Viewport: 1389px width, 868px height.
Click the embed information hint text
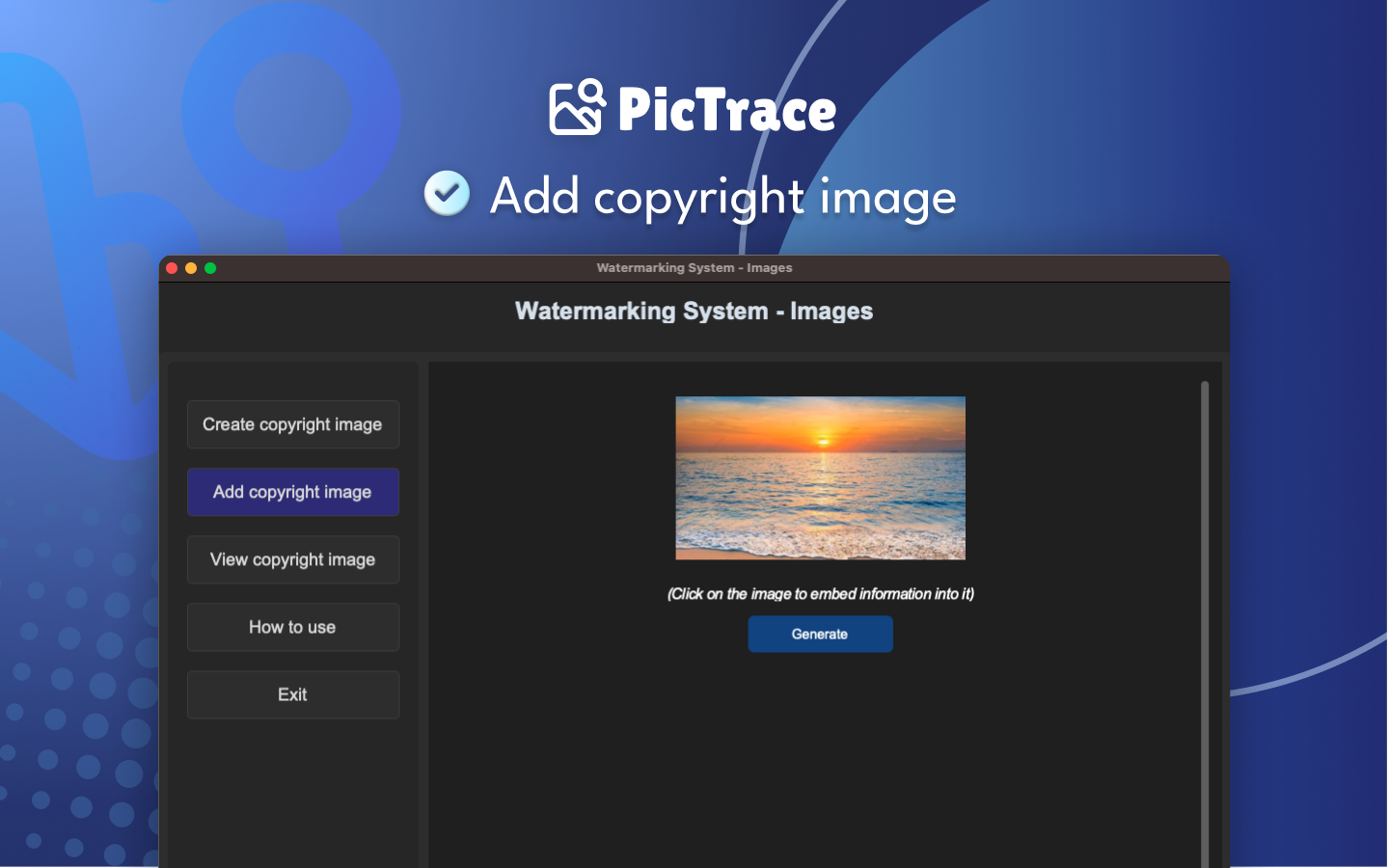pos(820,594)
